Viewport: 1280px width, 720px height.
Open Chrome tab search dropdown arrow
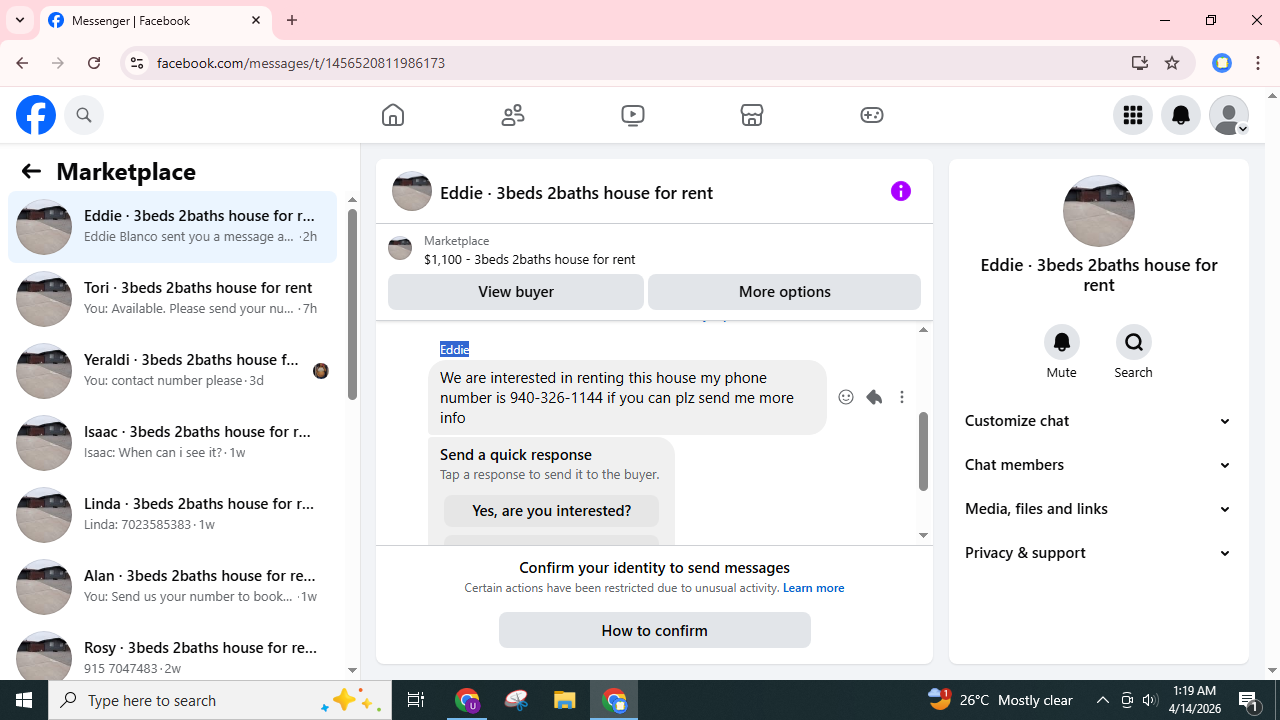[x=20, y=20]
